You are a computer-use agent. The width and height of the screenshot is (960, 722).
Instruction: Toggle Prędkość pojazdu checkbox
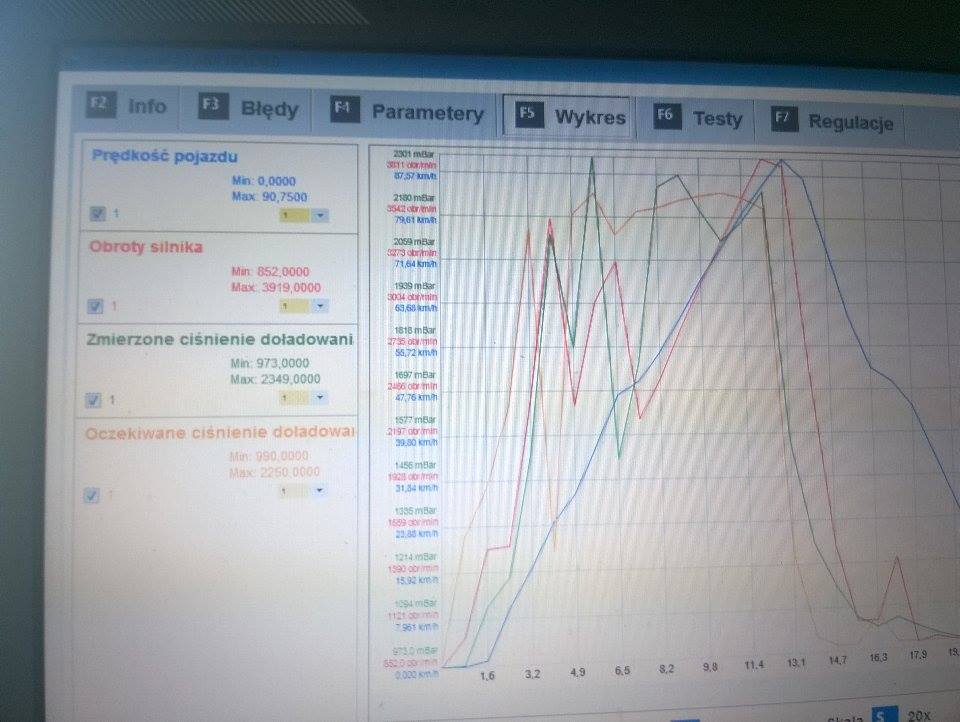pyautogui.click(x=97, y=213)
